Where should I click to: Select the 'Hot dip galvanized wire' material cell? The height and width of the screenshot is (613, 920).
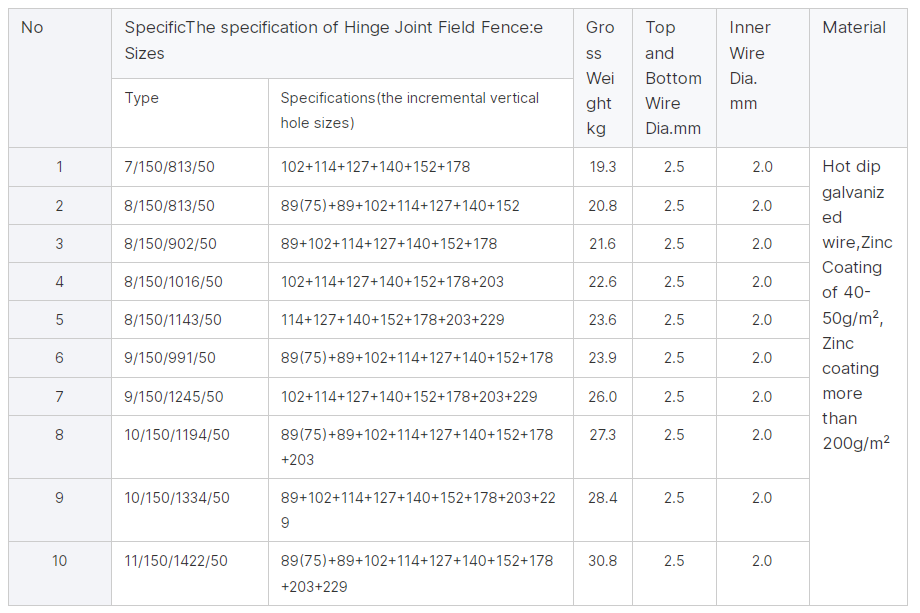858,377
